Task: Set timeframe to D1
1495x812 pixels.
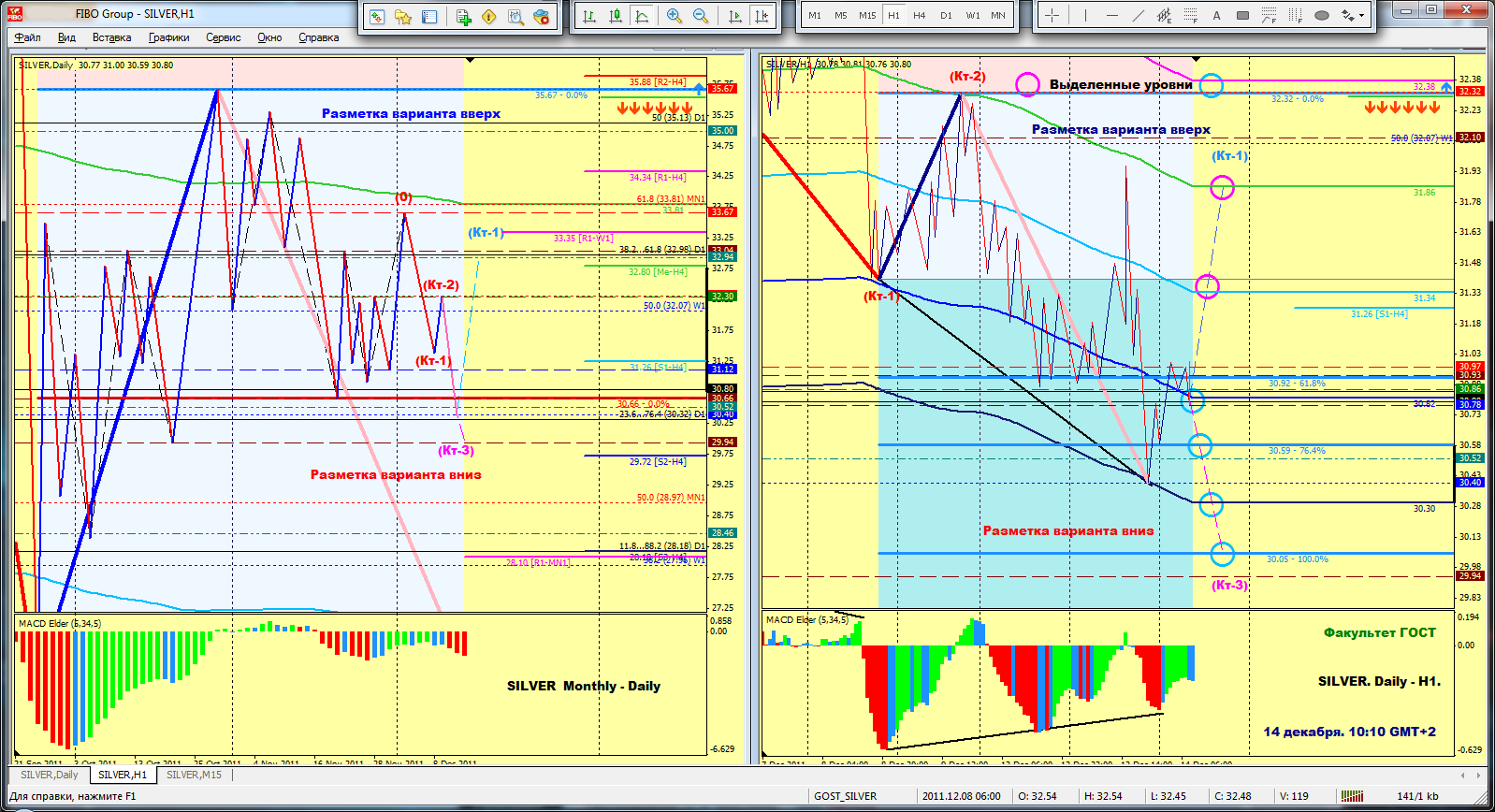Action: coord(946,15)
